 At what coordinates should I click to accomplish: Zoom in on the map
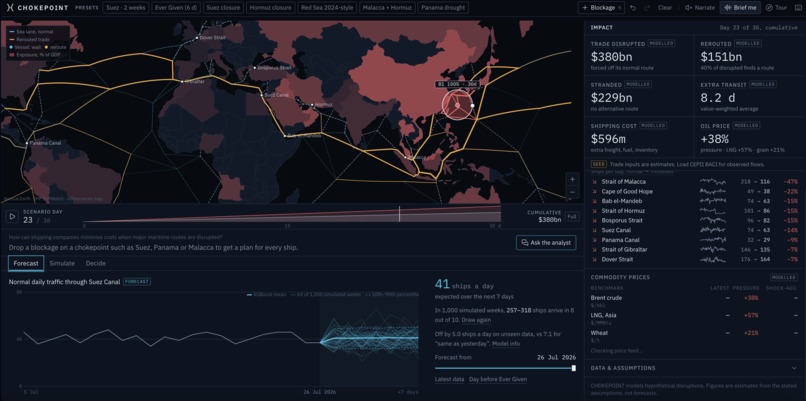tap(572, 179)
